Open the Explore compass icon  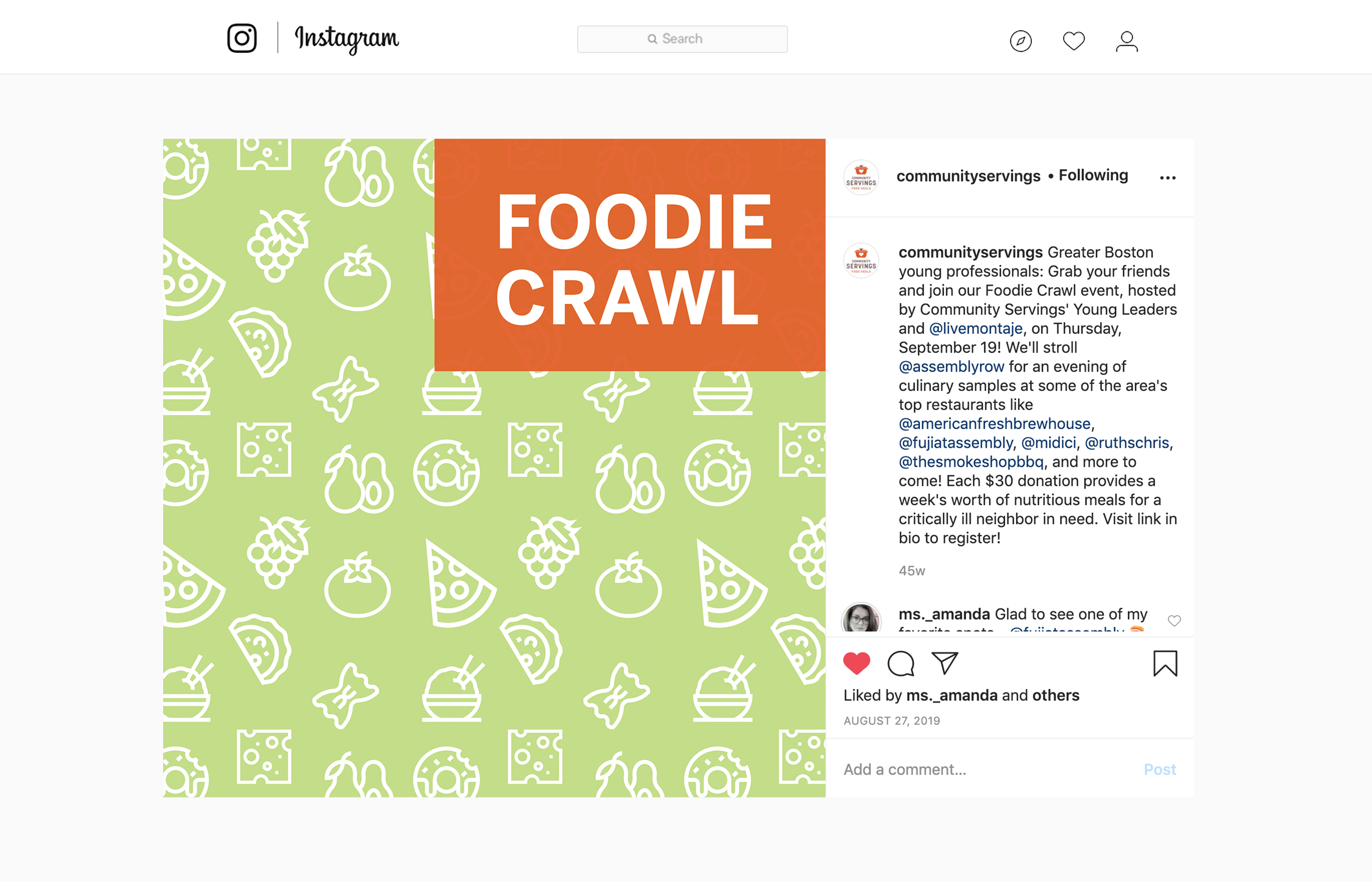click(x=1020, y=41)
